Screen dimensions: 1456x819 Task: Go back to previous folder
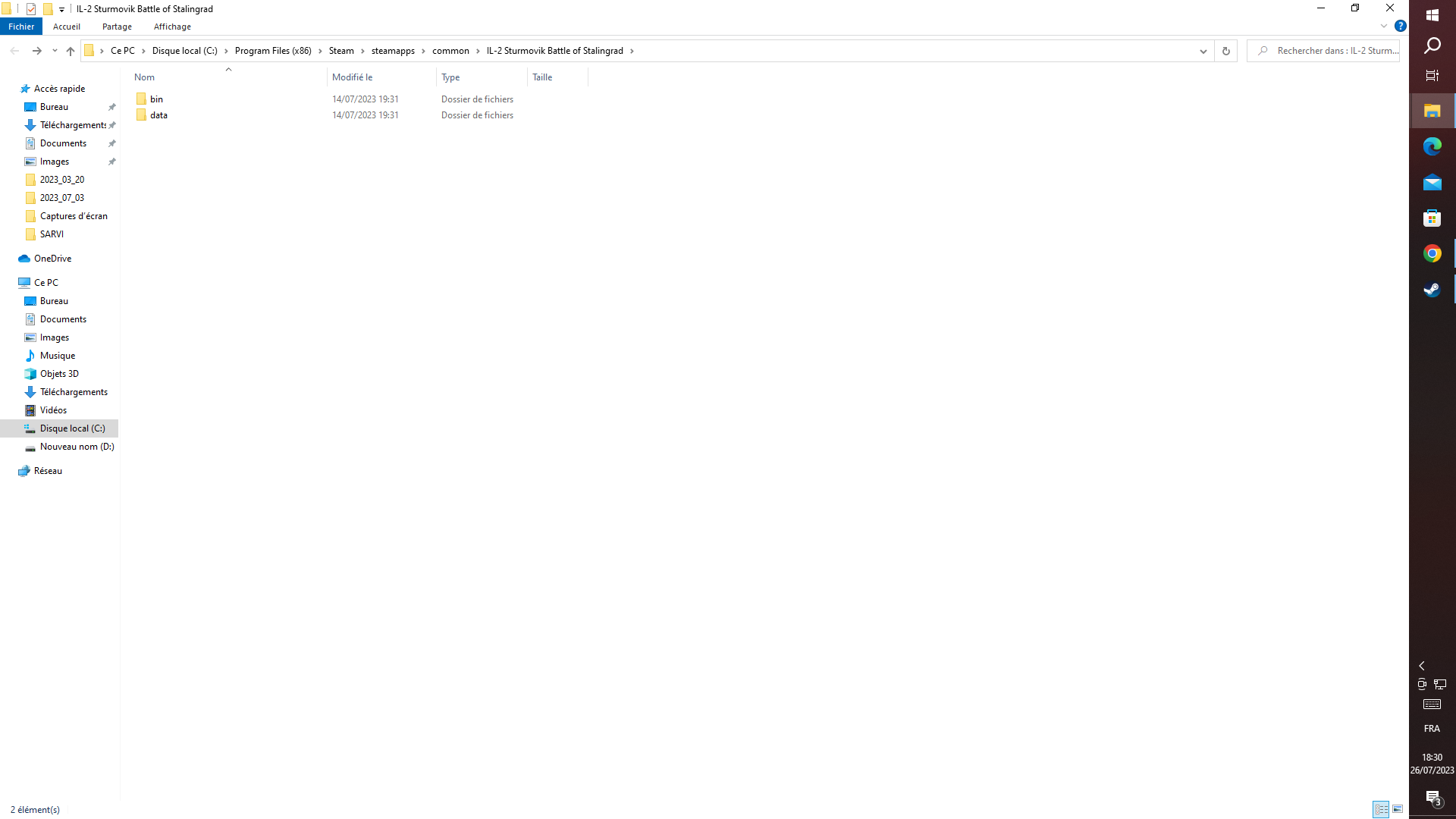point(14,51)
